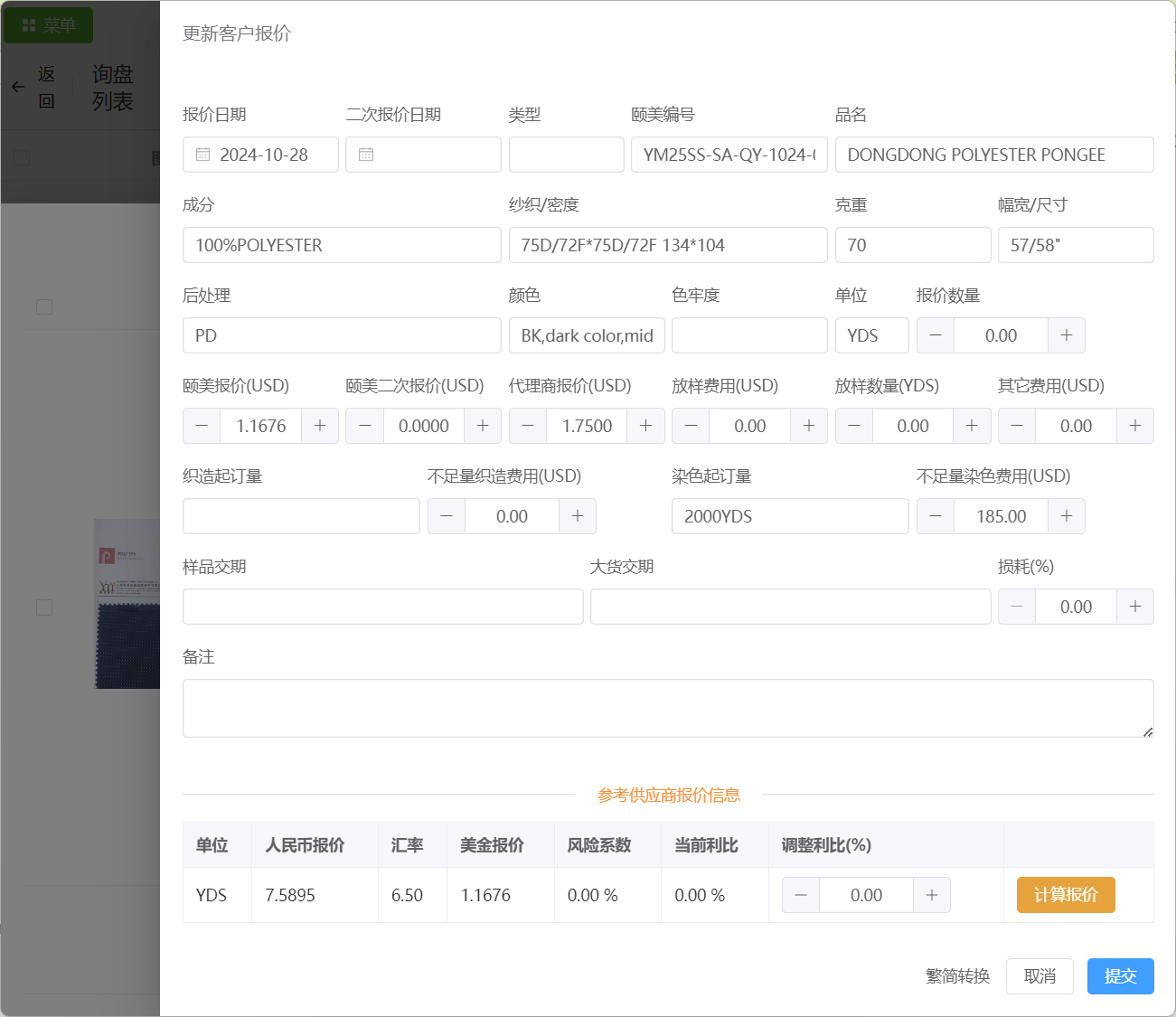Increase 不足量染色费用 with plus button
This screenshot has width=1176, height=1017.
coord(1067,516)
